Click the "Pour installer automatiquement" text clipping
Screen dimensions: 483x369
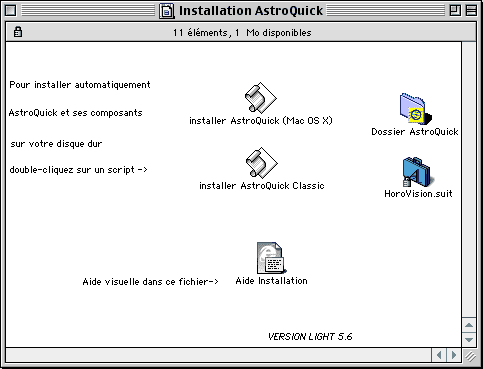point(80,85)
